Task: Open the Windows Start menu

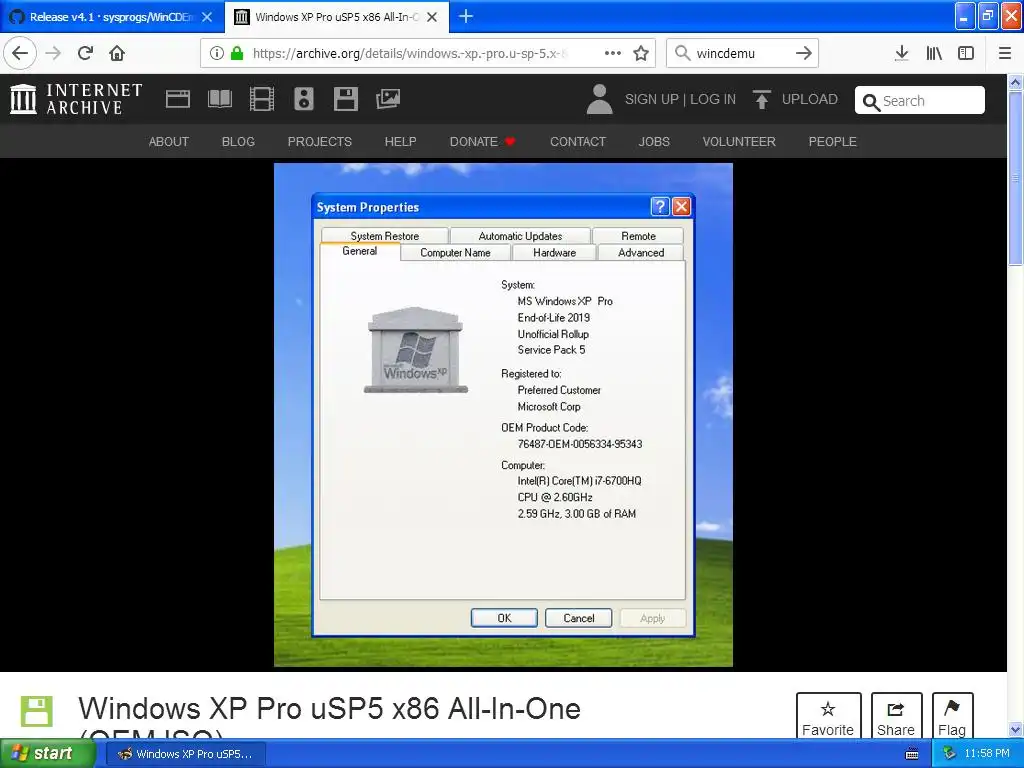Action: (46, 754)
